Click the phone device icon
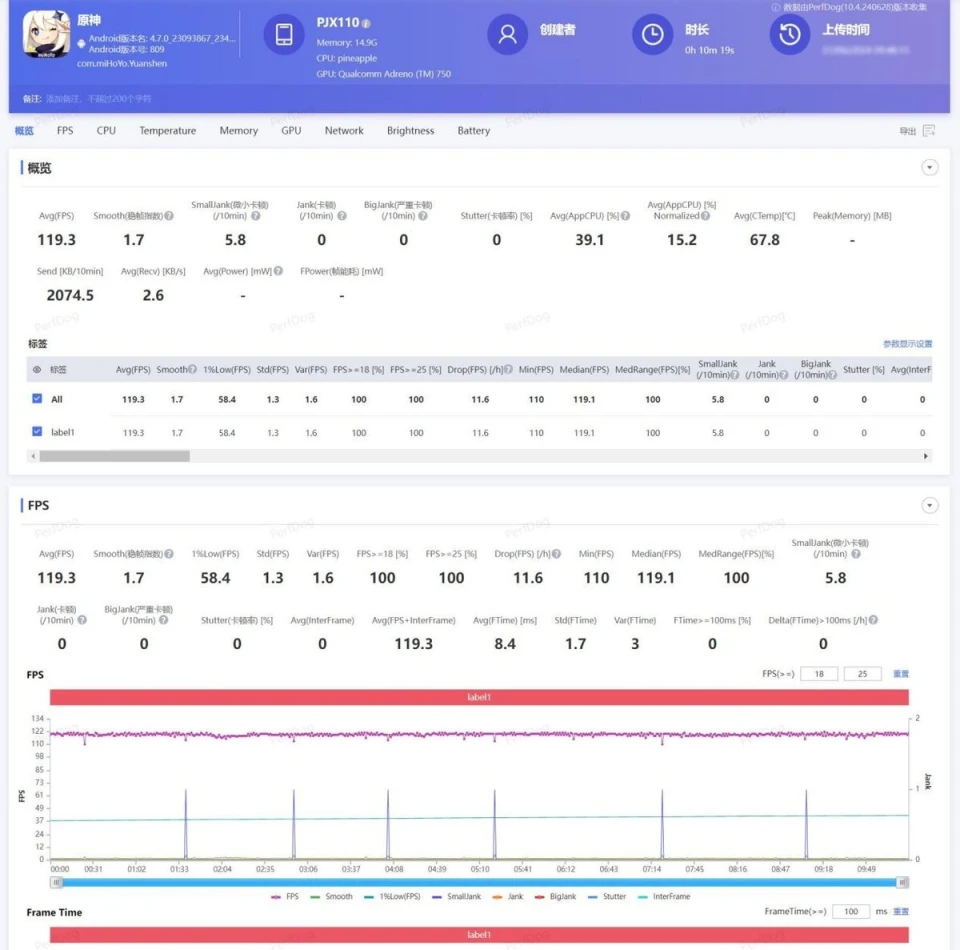Image resolution: width=960 pixels, height=950 pixels. (284, 35)
